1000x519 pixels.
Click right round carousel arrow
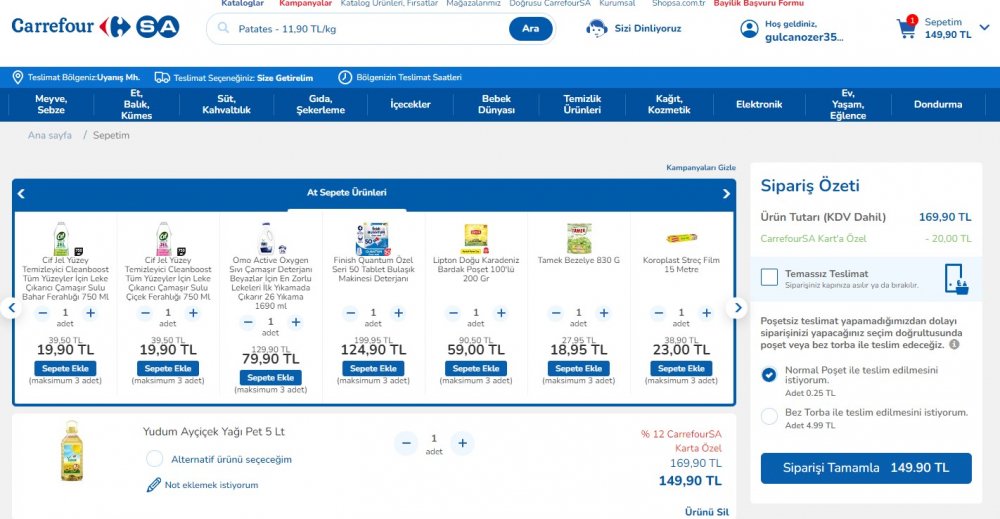pos(738,309)
